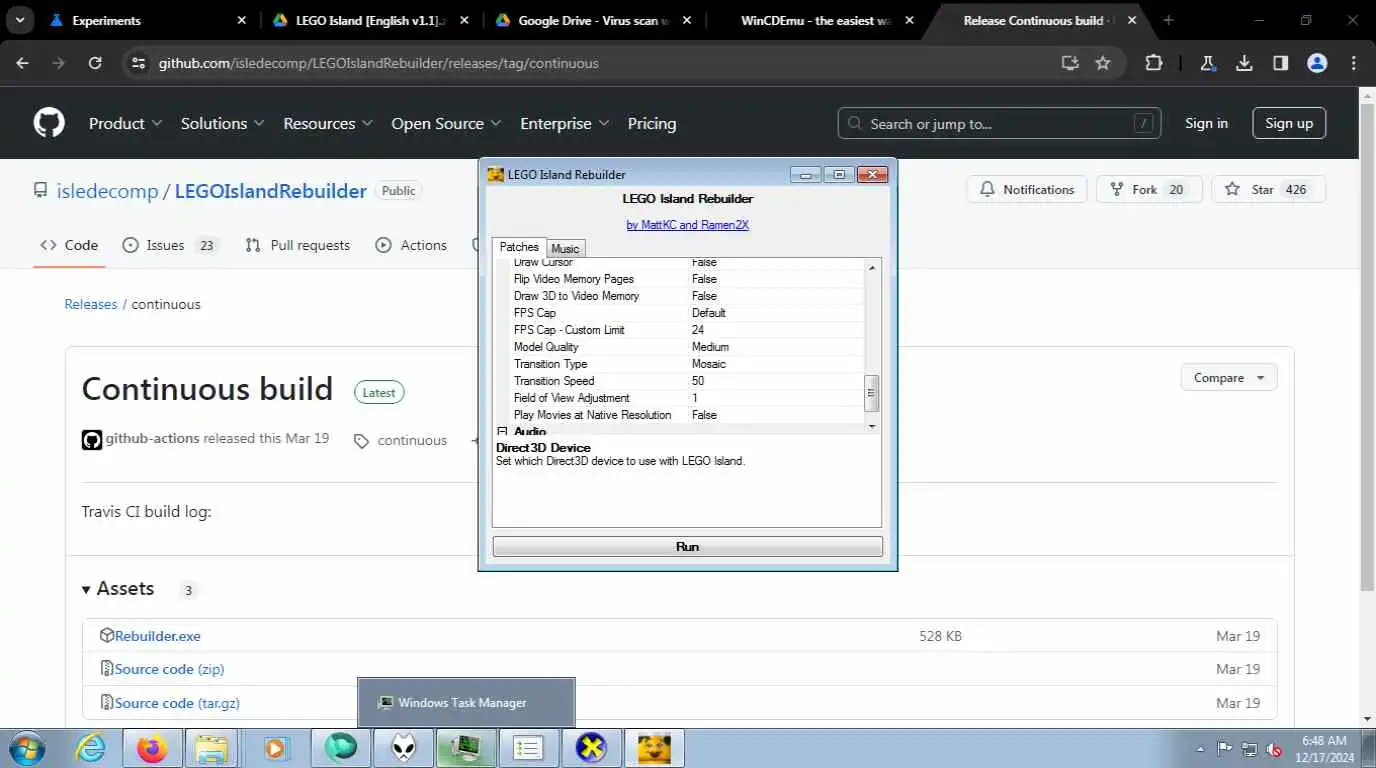The width and height of the screenshot is (1376, 768).
Task: Select the Patches tab in Rebuilder
Action: (x=519, y=247)
